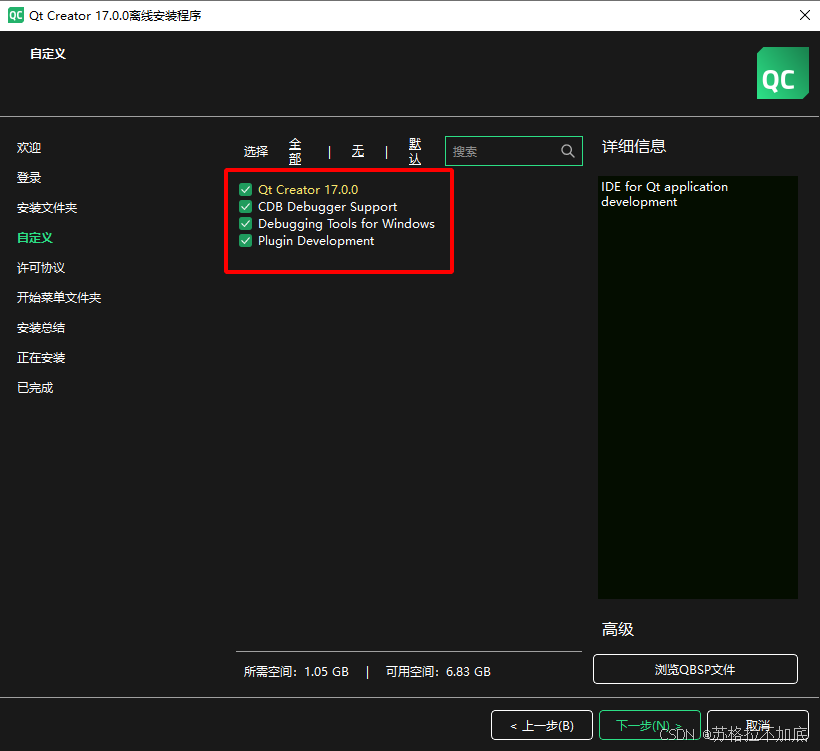Screen dimensions: 820x751
Task: Click the Qt Creator icon in the title bar
Action: click(x=14, y=15)
